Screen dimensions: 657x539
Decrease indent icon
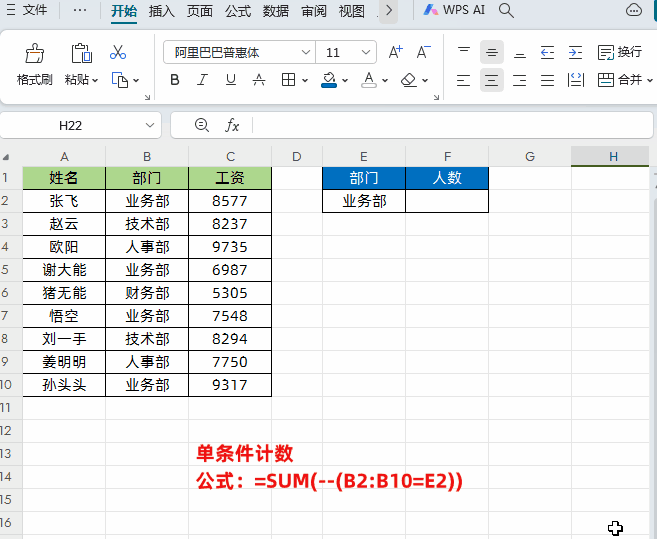pos(547,52)
